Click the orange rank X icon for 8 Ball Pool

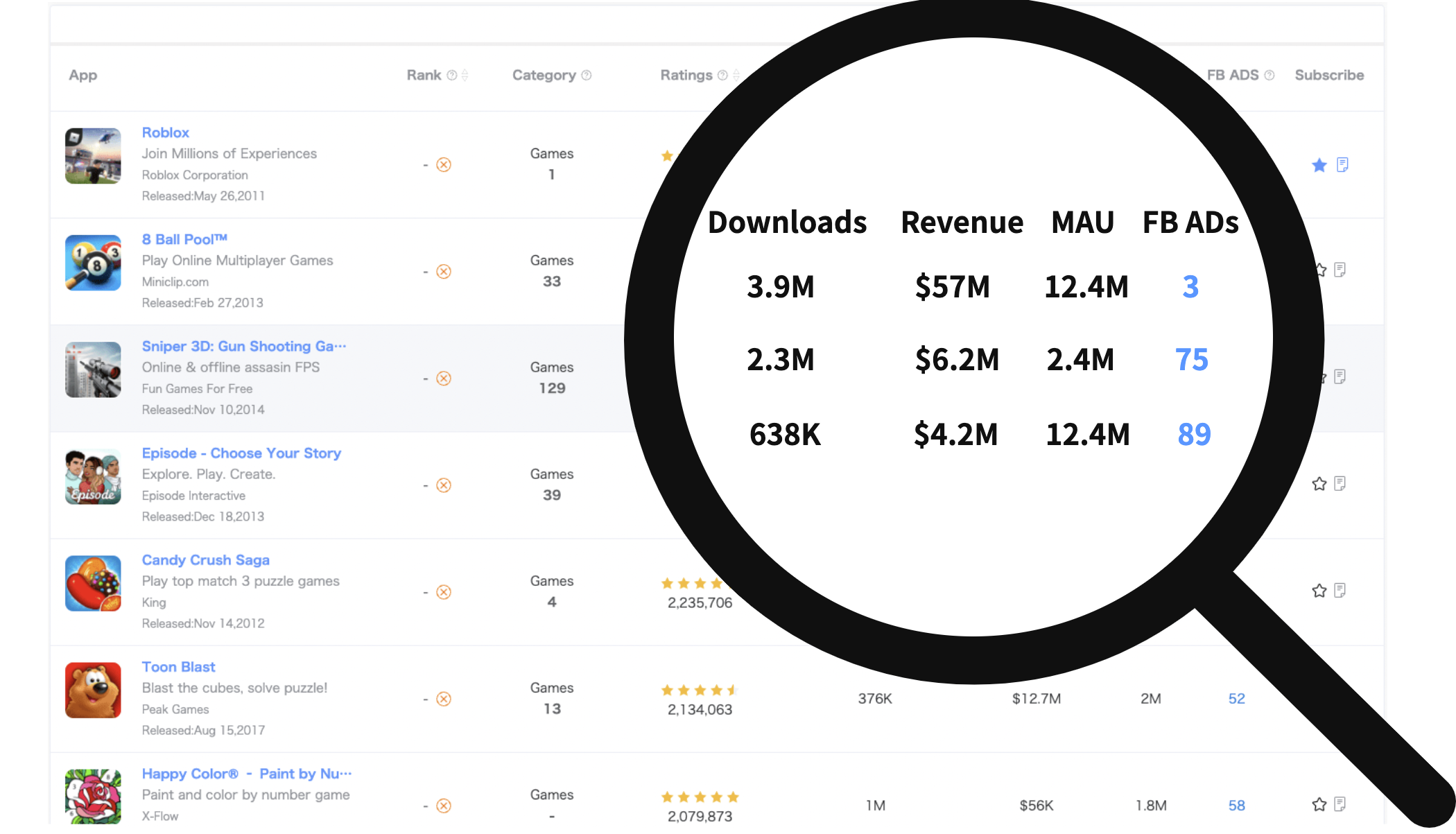pos(444,271)
